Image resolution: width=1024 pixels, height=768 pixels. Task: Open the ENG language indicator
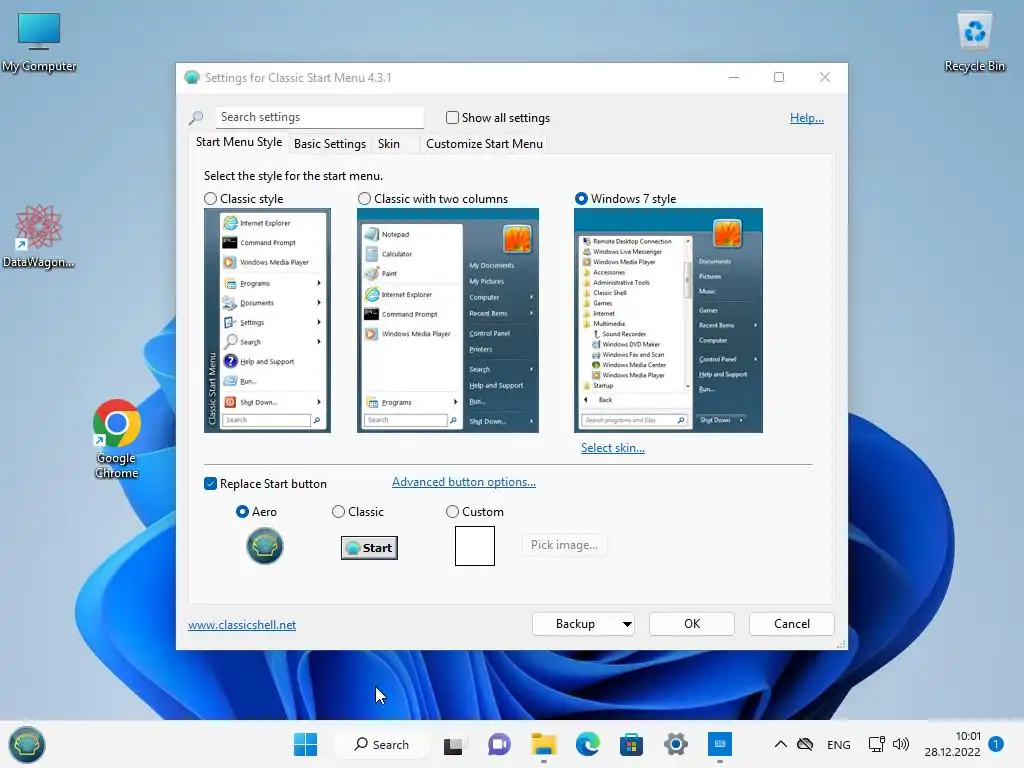pos(839,744)
